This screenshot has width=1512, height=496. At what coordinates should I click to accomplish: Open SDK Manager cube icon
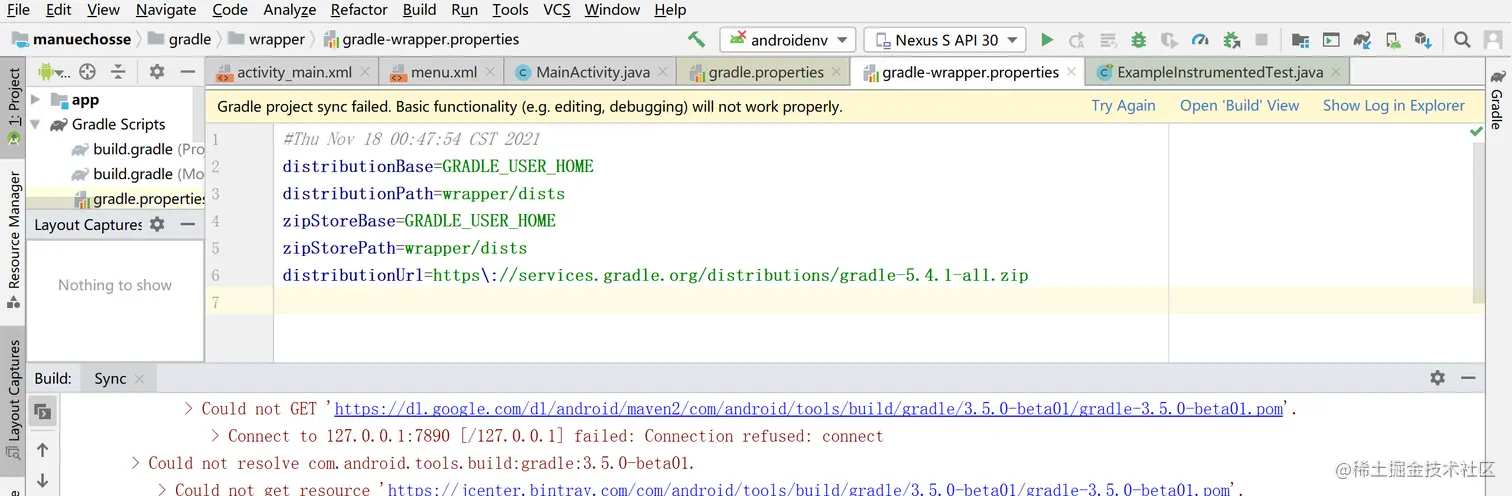coord(1422,40)
